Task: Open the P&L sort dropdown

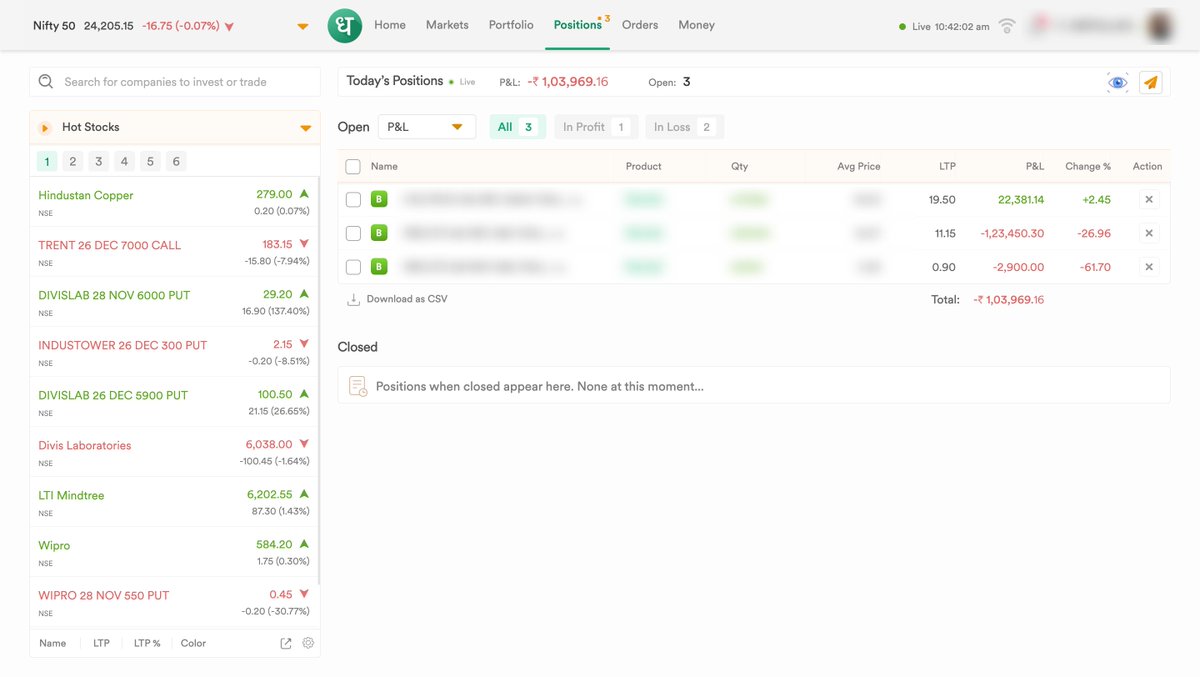Action: coord(427,127)
